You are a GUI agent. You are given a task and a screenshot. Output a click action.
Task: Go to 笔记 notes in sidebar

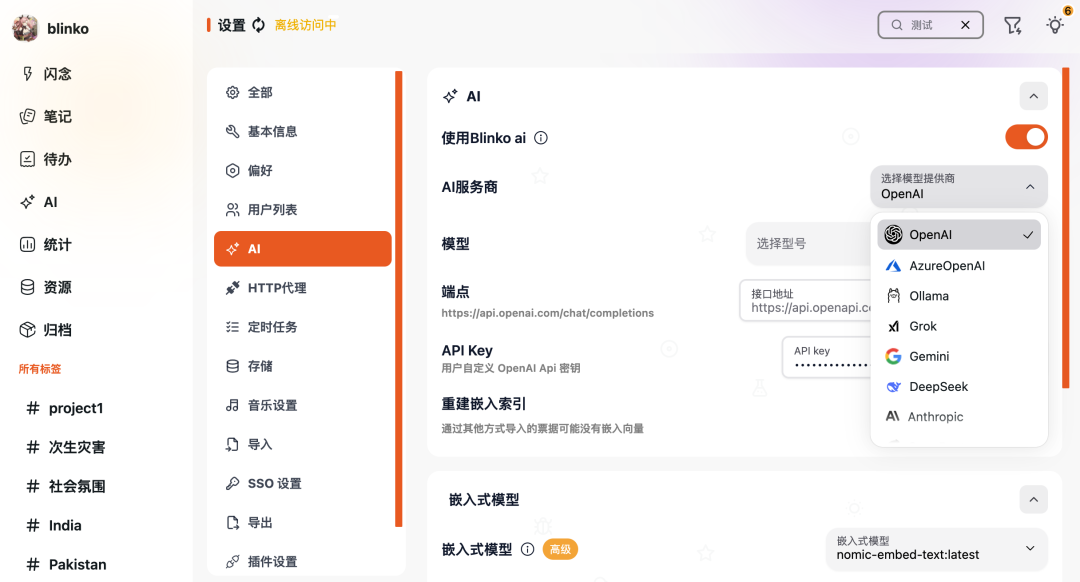(47, 116)
